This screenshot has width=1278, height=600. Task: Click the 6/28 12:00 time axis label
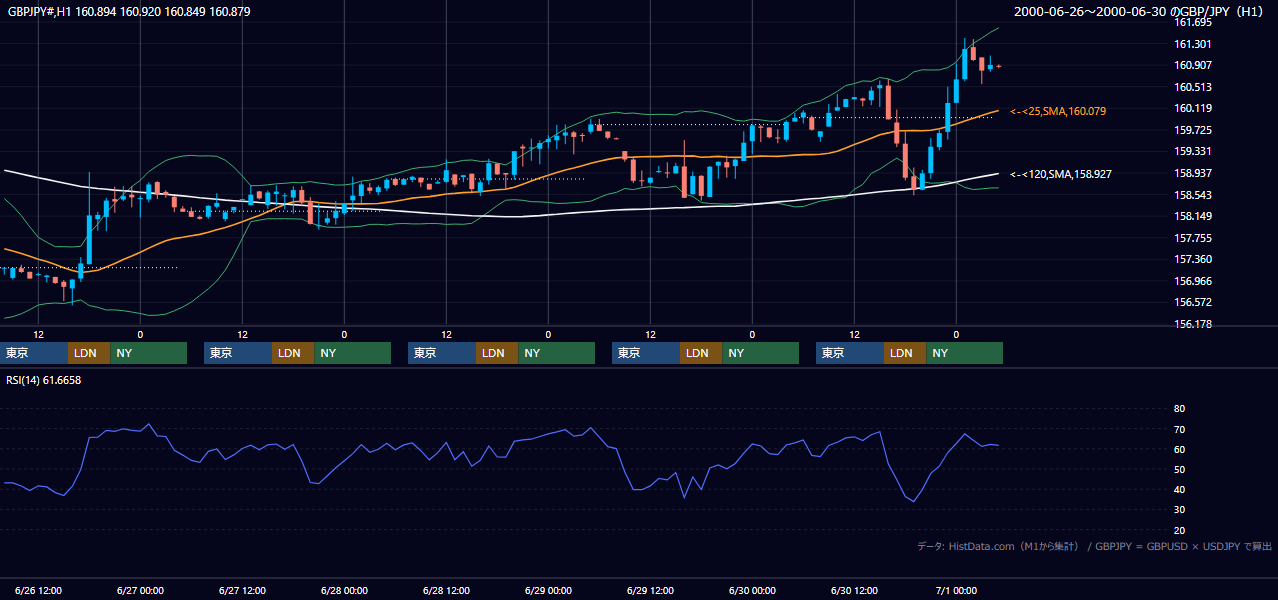pos(446,591)
